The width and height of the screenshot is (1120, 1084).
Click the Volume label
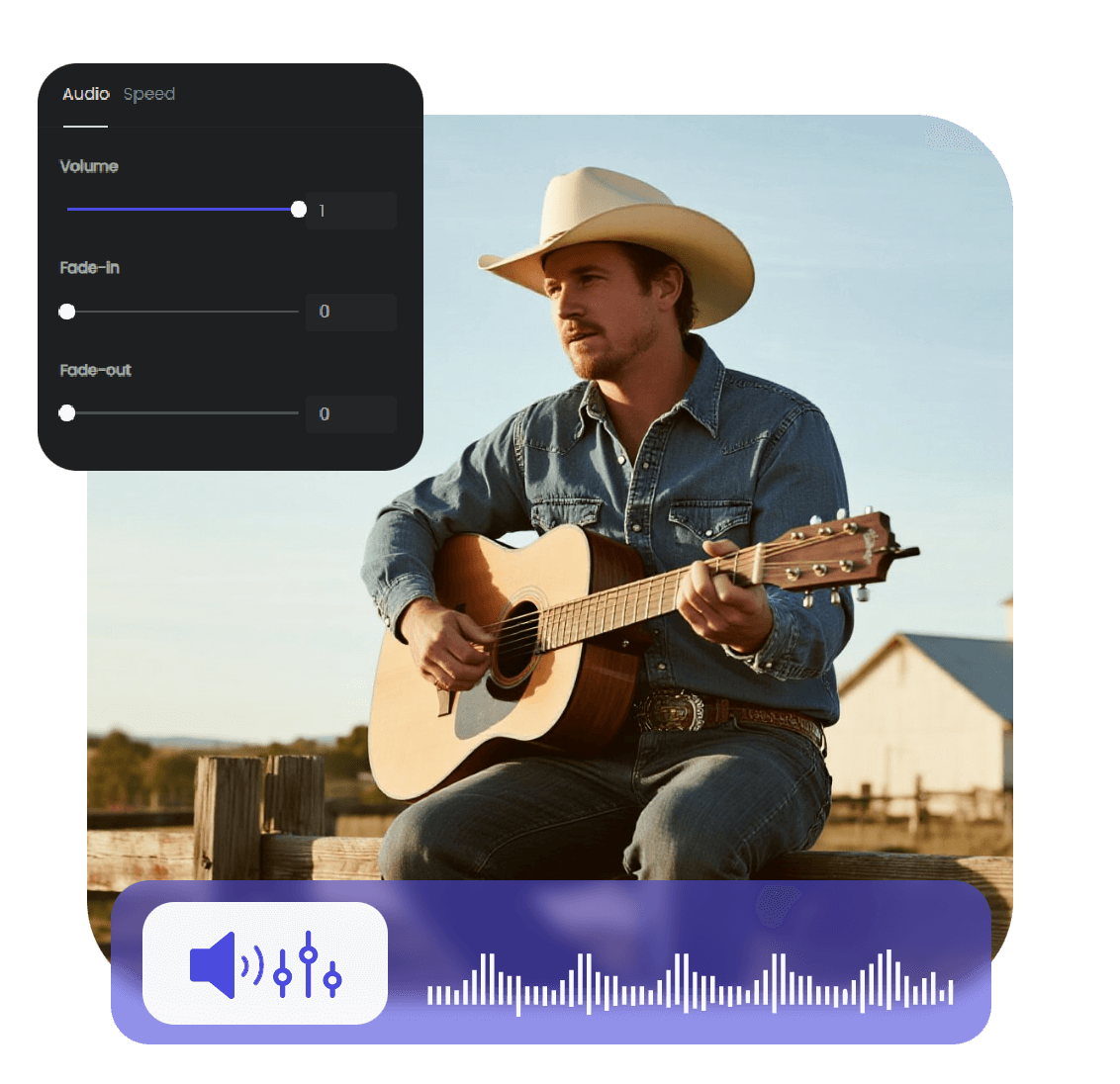click(89, 166)
